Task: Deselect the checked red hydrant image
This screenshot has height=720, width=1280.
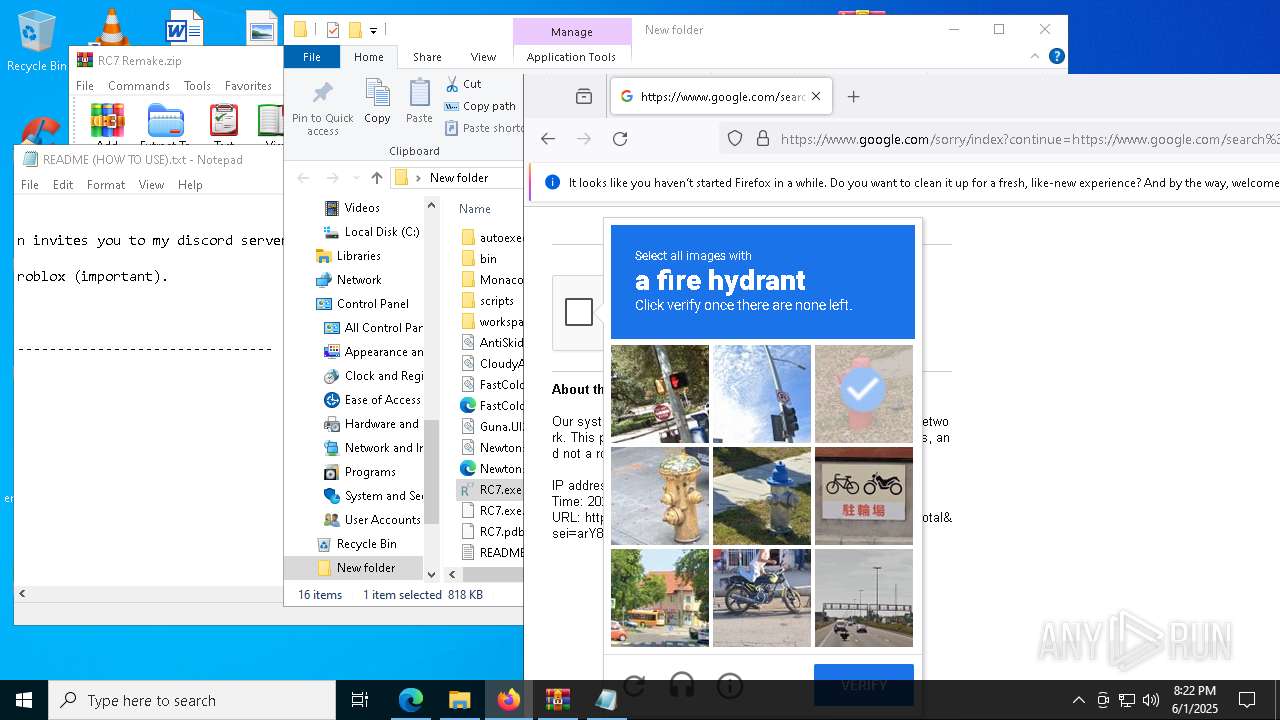Action: click(864, 394)
